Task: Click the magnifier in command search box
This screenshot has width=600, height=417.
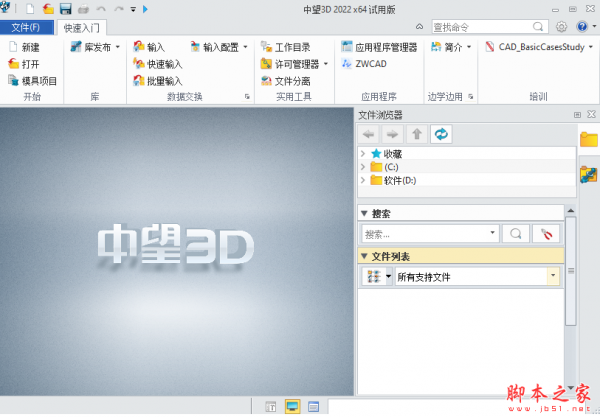Action: coord(538,27)
